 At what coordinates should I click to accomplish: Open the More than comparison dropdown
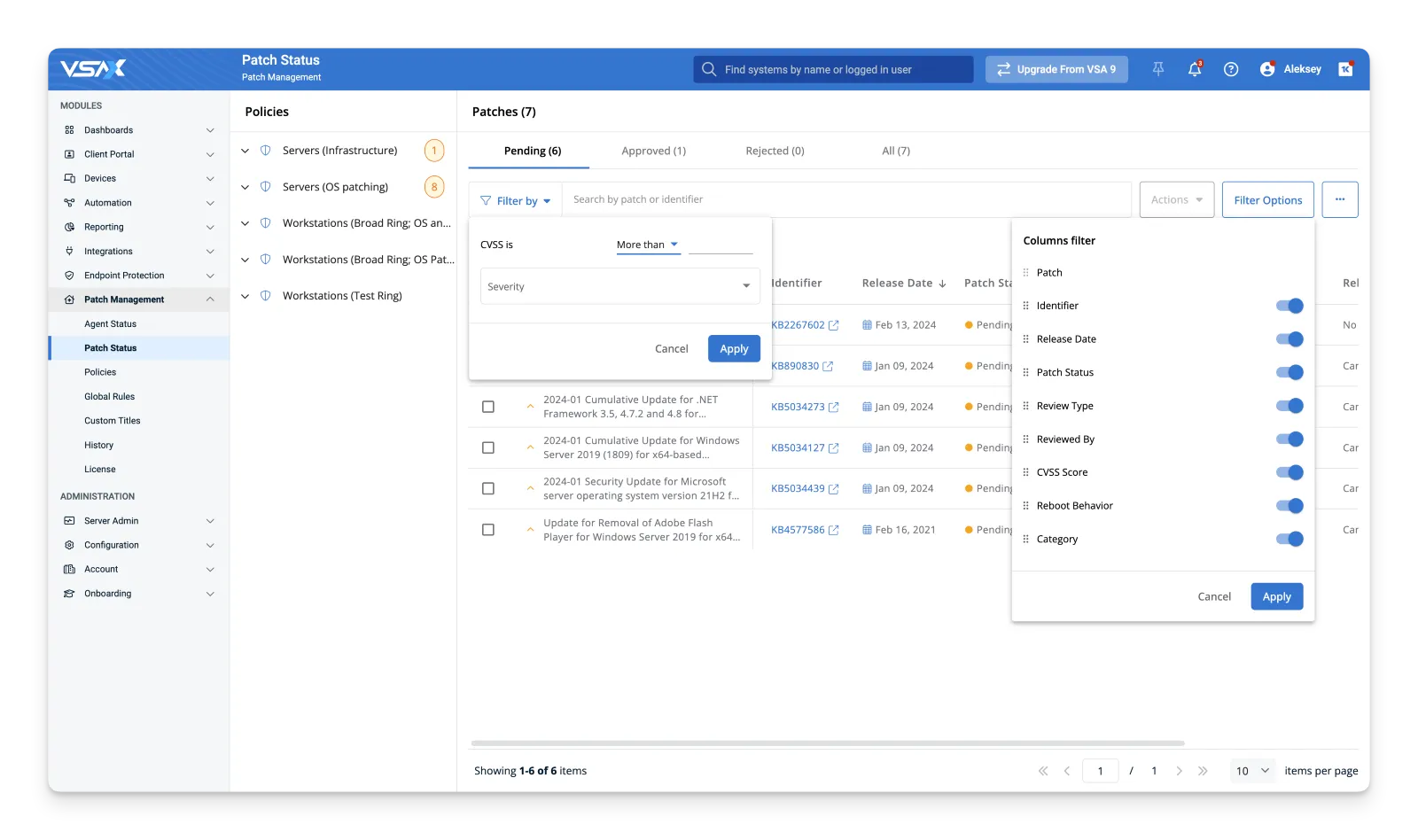[x=648, y=245]
